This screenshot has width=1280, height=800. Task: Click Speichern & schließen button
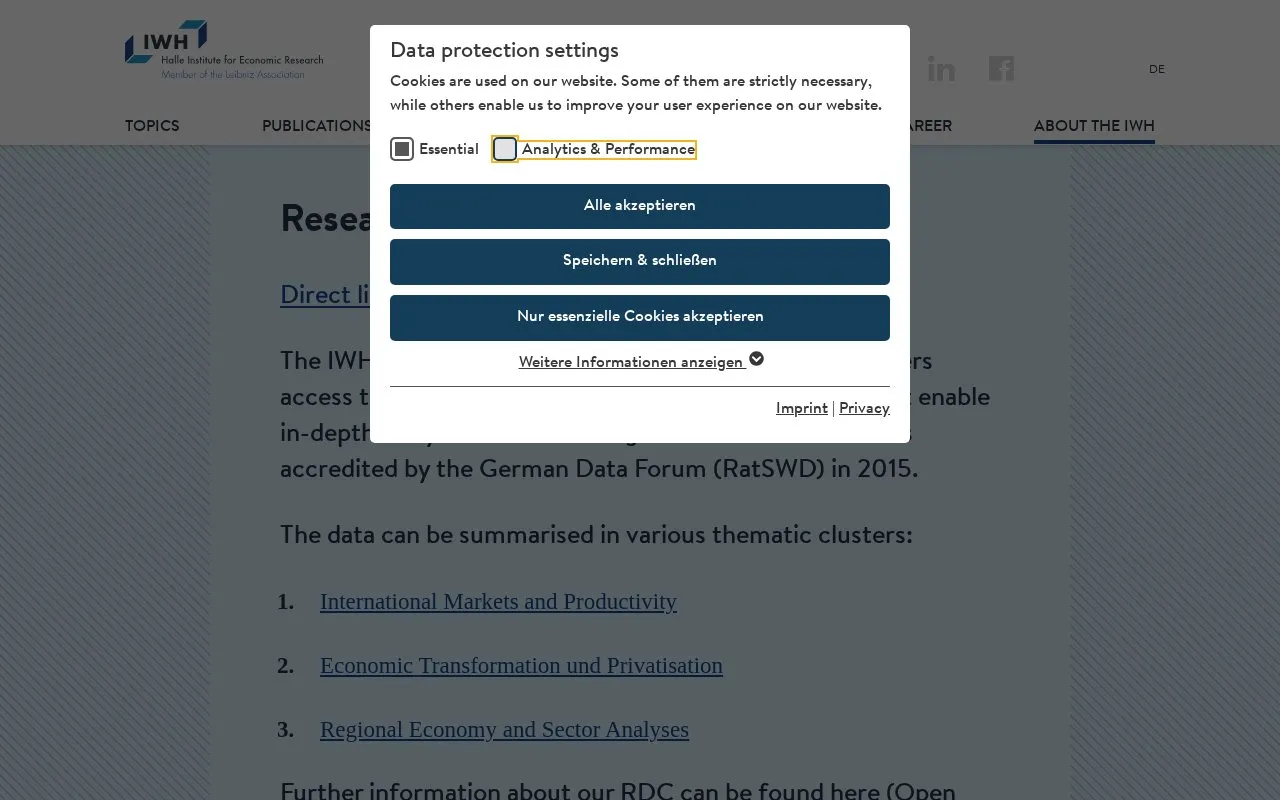click(x=640, y=261)
